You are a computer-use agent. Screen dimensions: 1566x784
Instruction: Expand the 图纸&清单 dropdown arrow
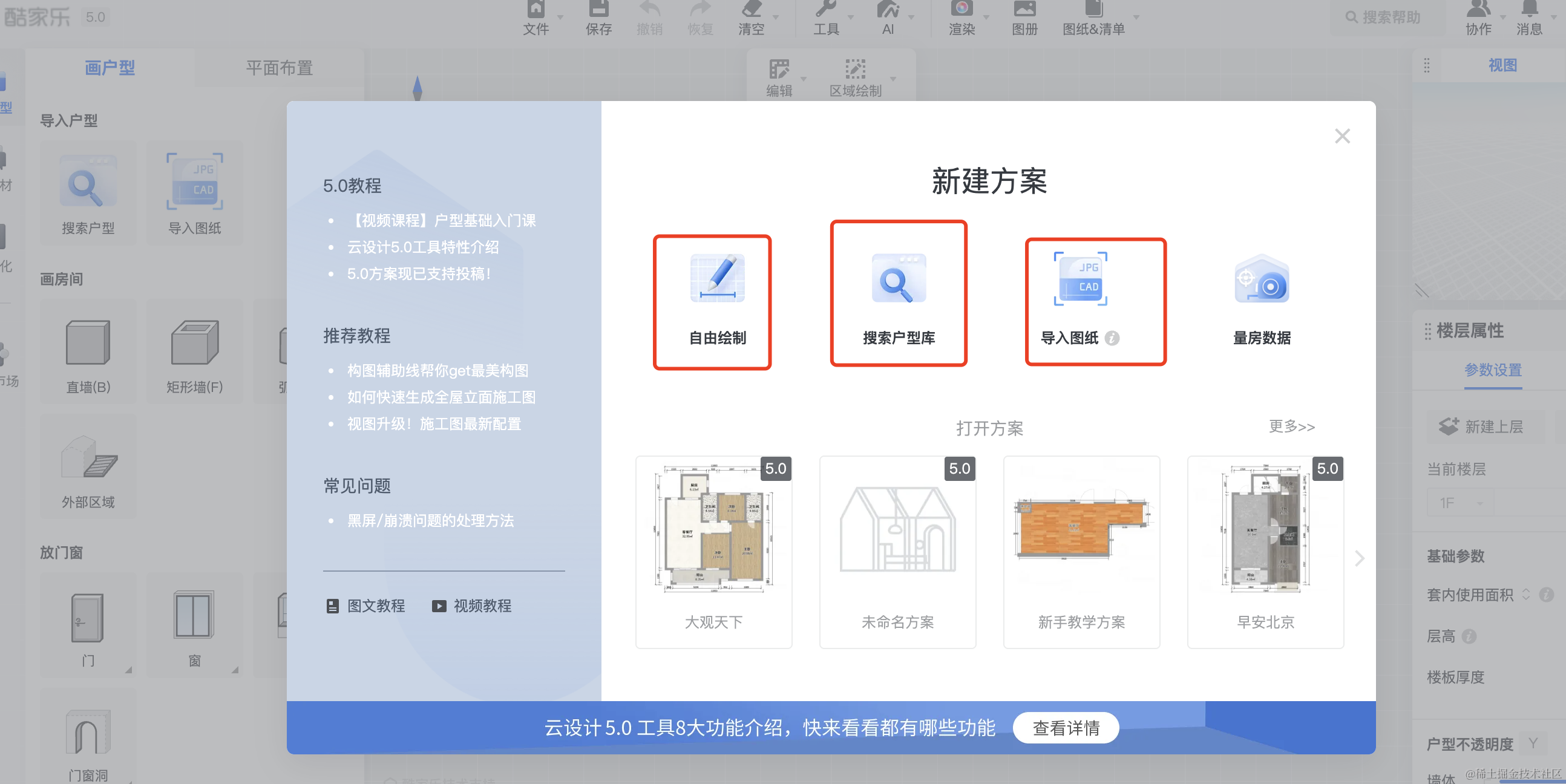[1136, 17]
